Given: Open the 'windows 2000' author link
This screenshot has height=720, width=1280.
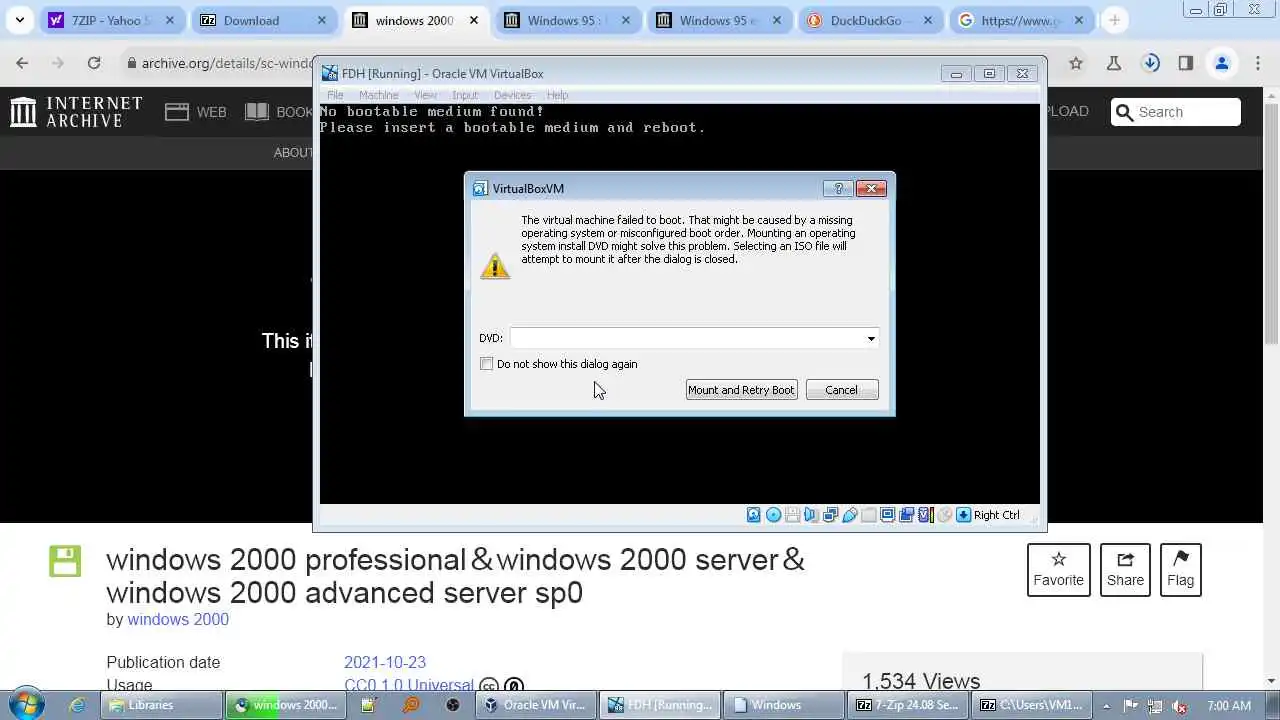Looking at the screenshot, I should coord(178,619).
